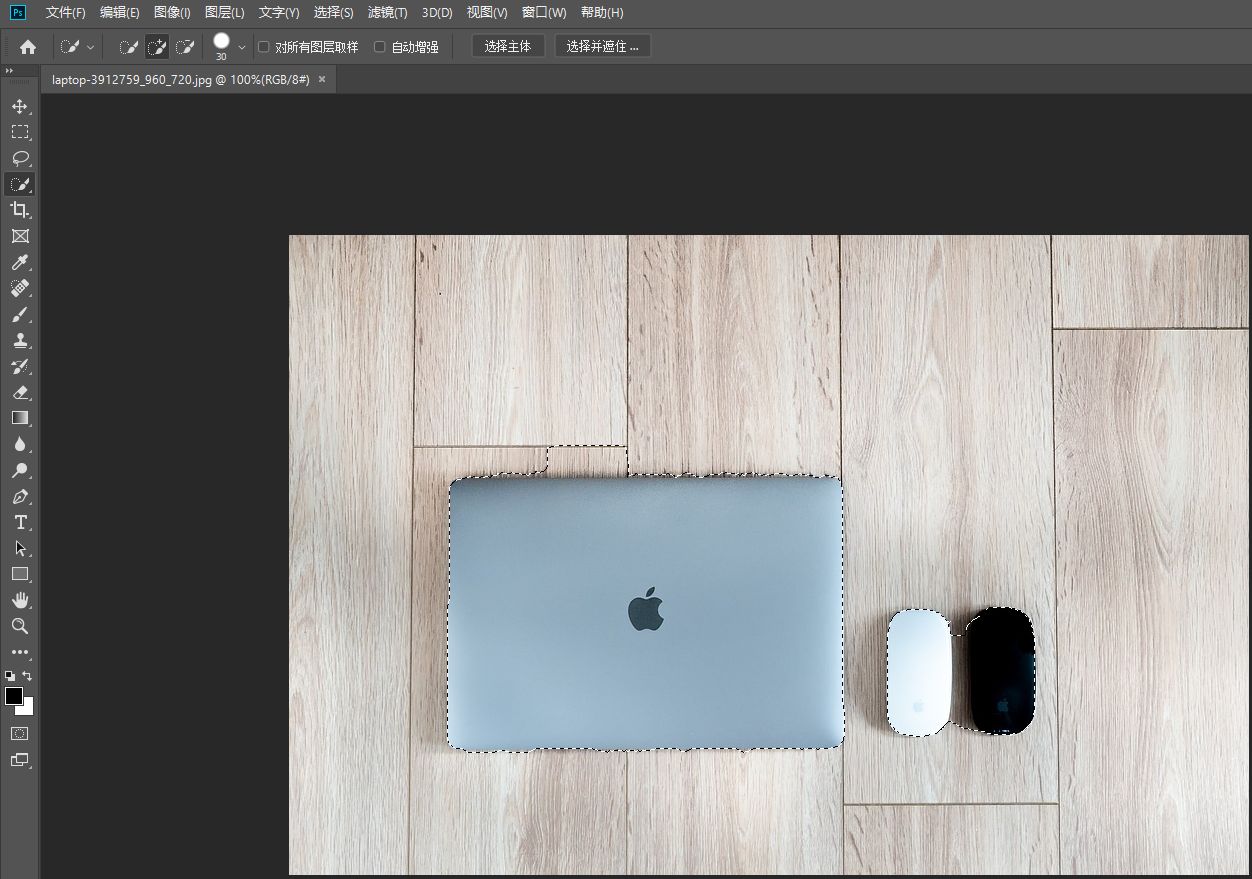Close the laptop-3912759_960_720.jpg tab

tap(322, 79)
